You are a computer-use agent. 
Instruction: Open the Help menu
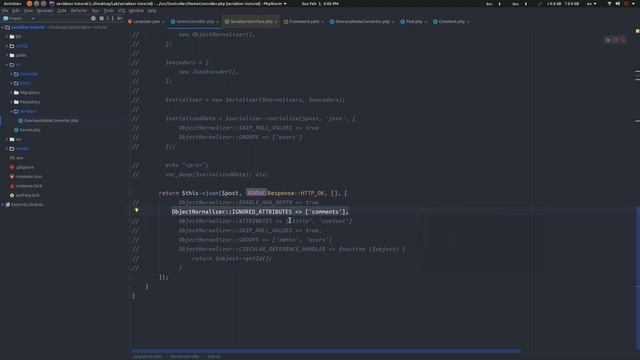tap(152, 11)
